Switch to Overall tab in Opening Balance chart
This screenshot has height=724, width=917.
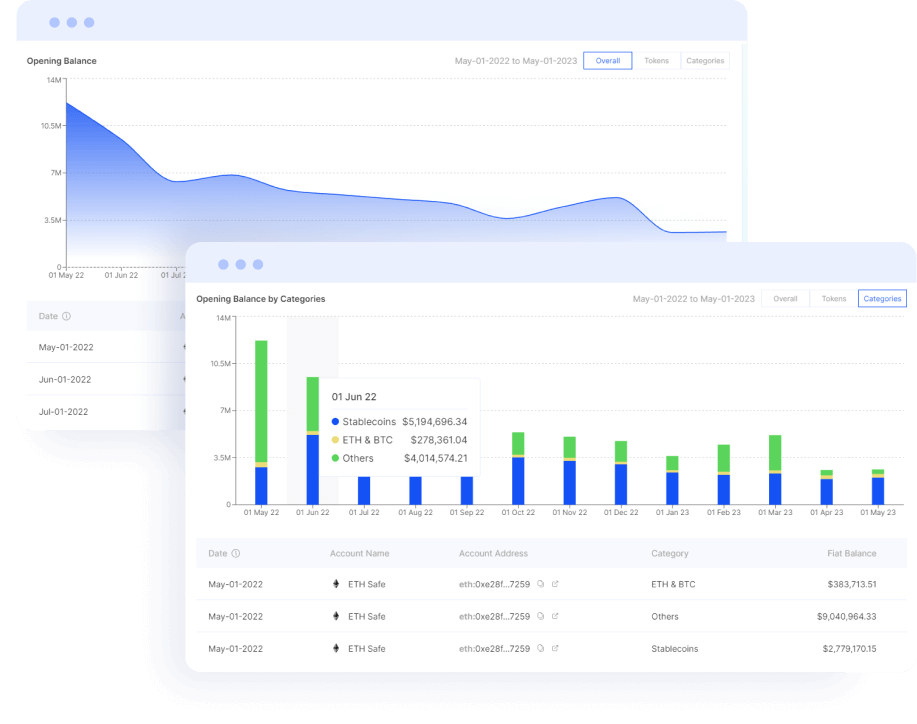point(607,61)
